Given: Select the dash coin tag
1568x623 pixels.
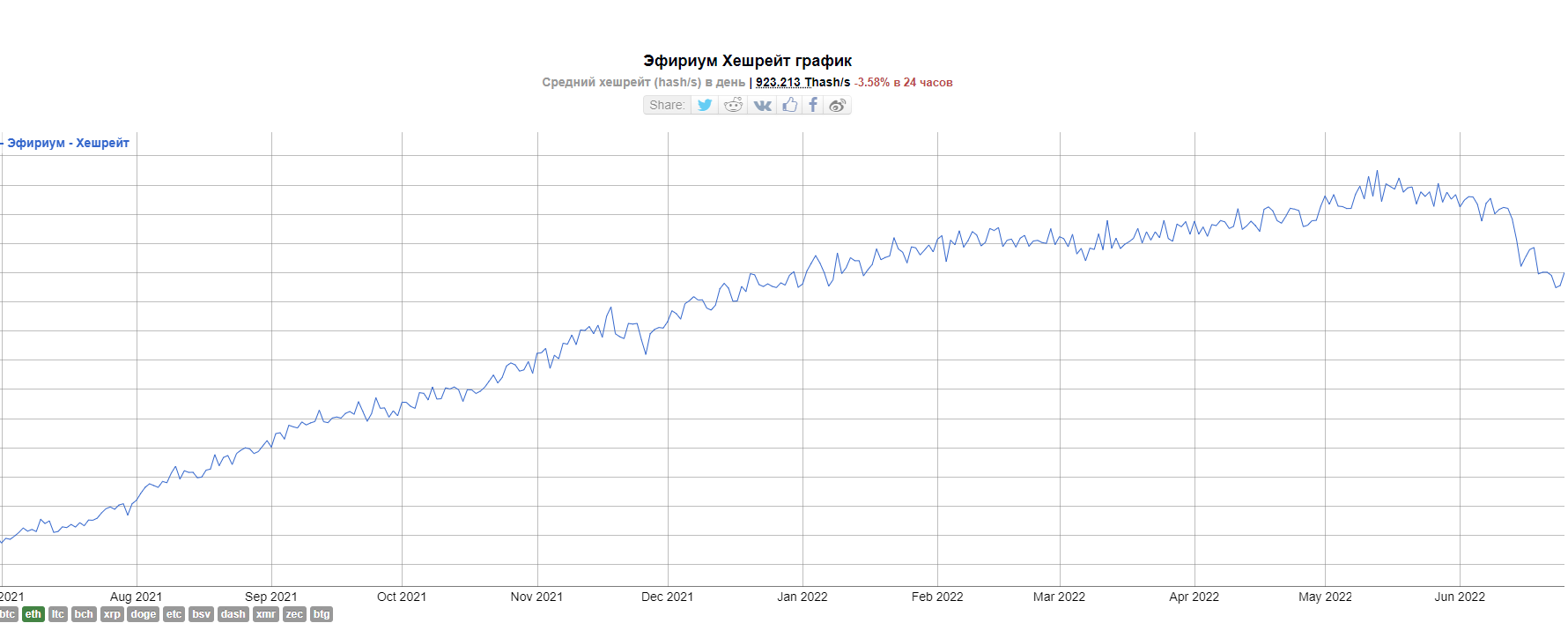Looking at the screenshot, I should point(233,614).
